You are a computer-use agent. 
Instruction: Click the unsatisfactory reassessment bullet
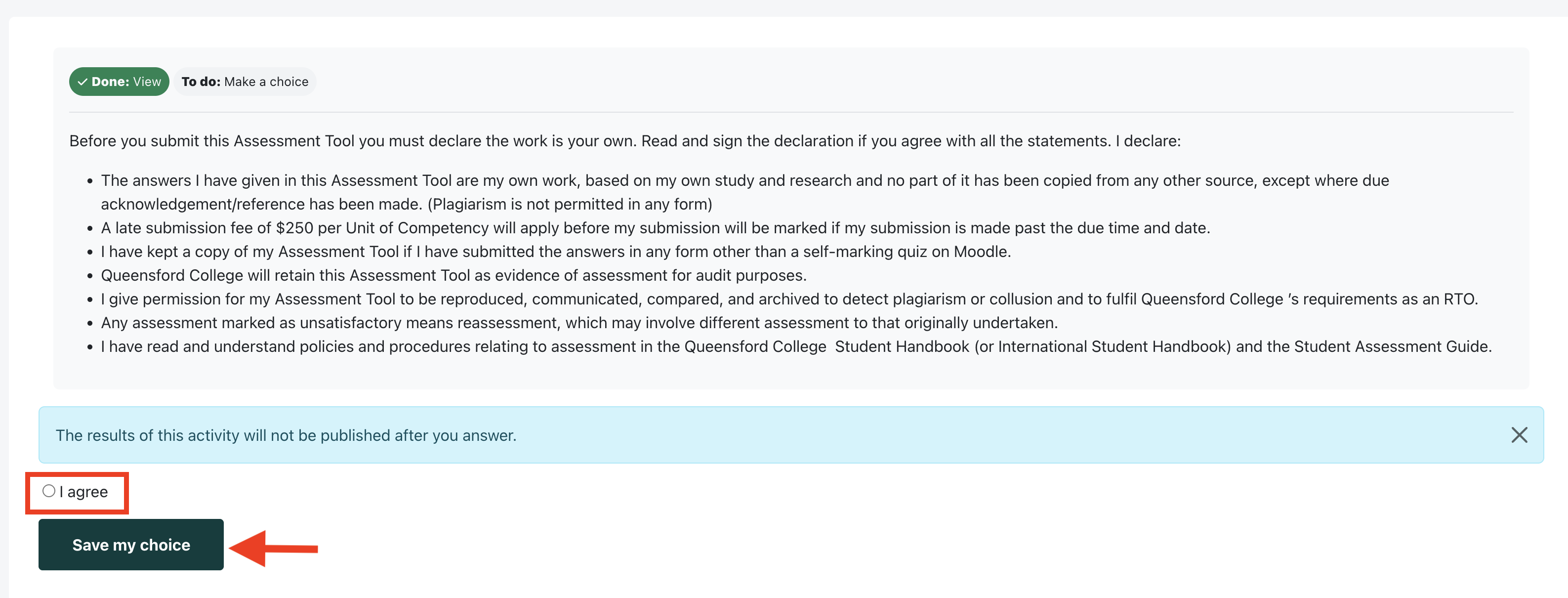579,323
